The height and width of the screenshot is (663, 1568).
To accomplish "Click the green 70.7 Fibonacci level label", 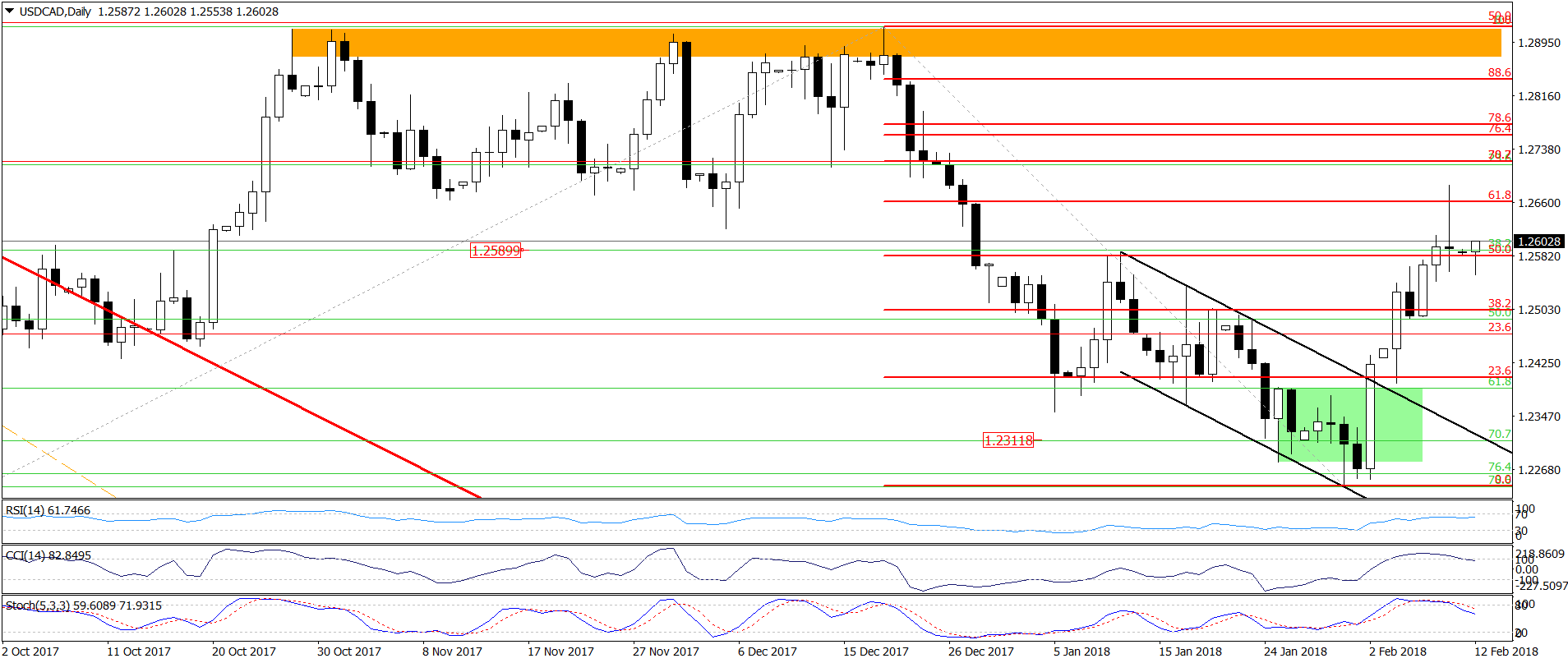I will [1499, 434].
